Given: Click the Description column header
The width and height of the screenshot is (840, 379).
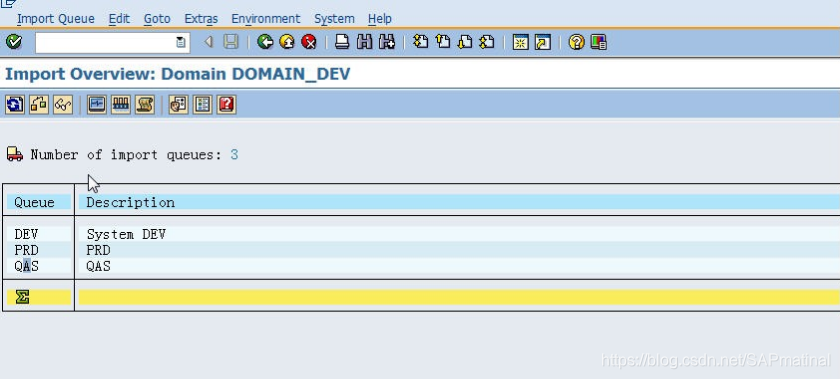Looking at the screenshot, I should 130,202.
